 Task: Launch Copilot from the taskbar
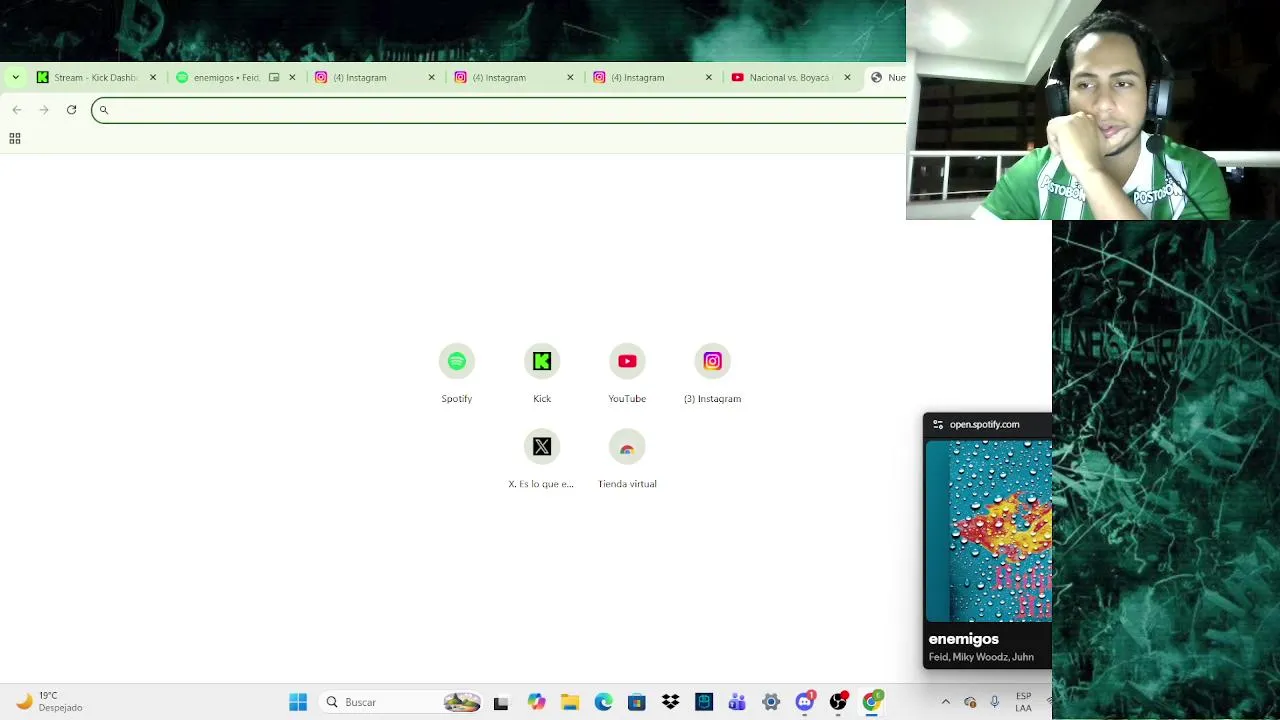[537, 702]
